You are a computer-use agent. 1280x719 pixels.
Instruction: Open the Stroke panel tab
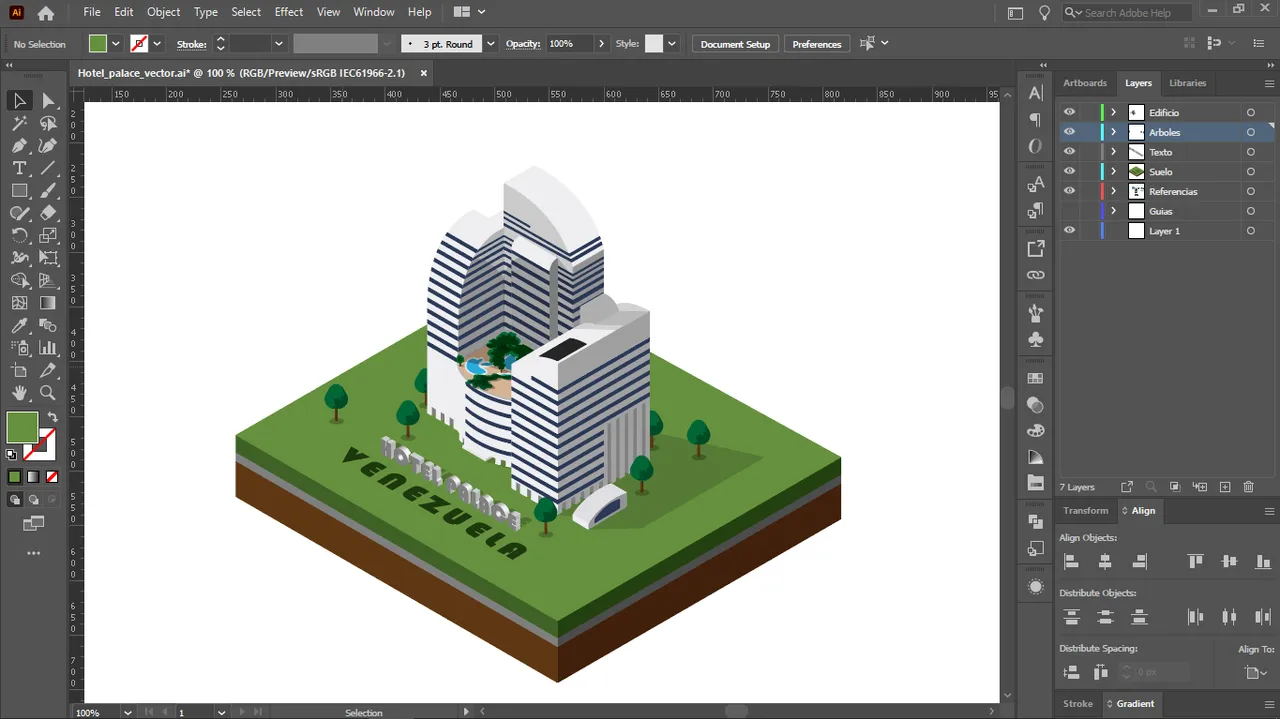tap(1077, 703)
